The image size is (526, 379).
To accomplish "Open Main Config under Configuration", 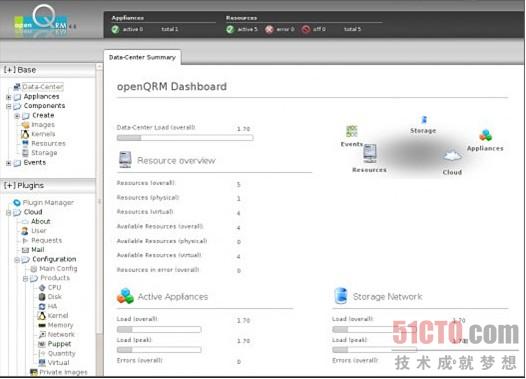I will click(58, 269).
